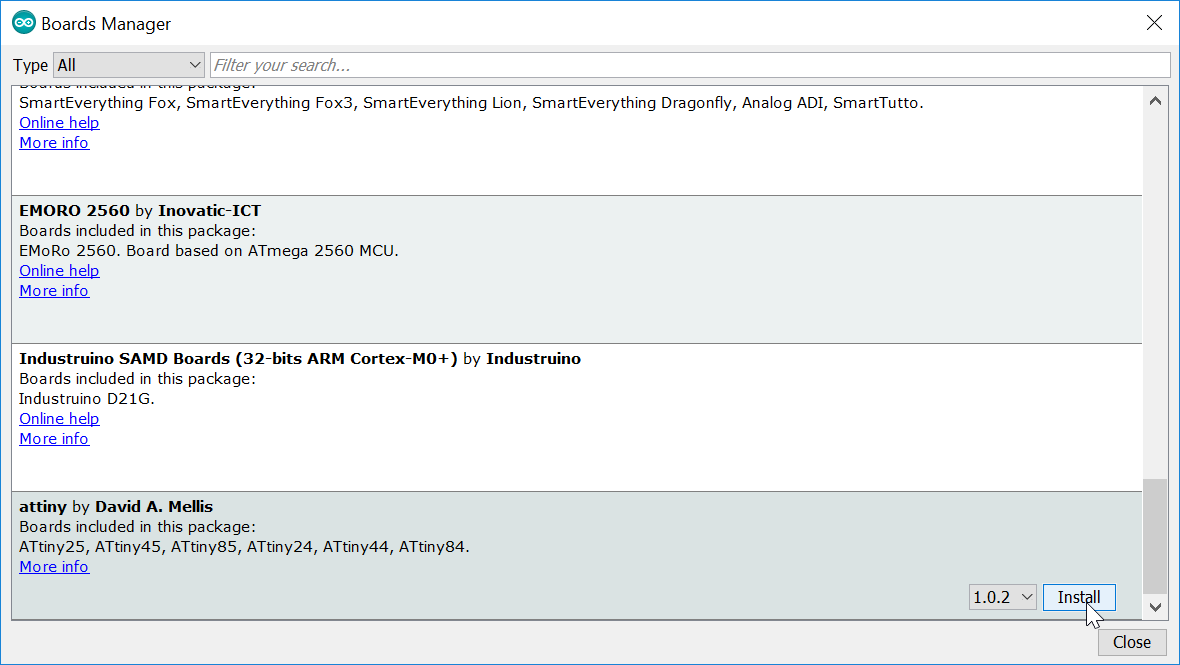This screenshot has height=665, width=1180.
Task: Click the Arduino logo icon in title bar
Action: [23, 23]
